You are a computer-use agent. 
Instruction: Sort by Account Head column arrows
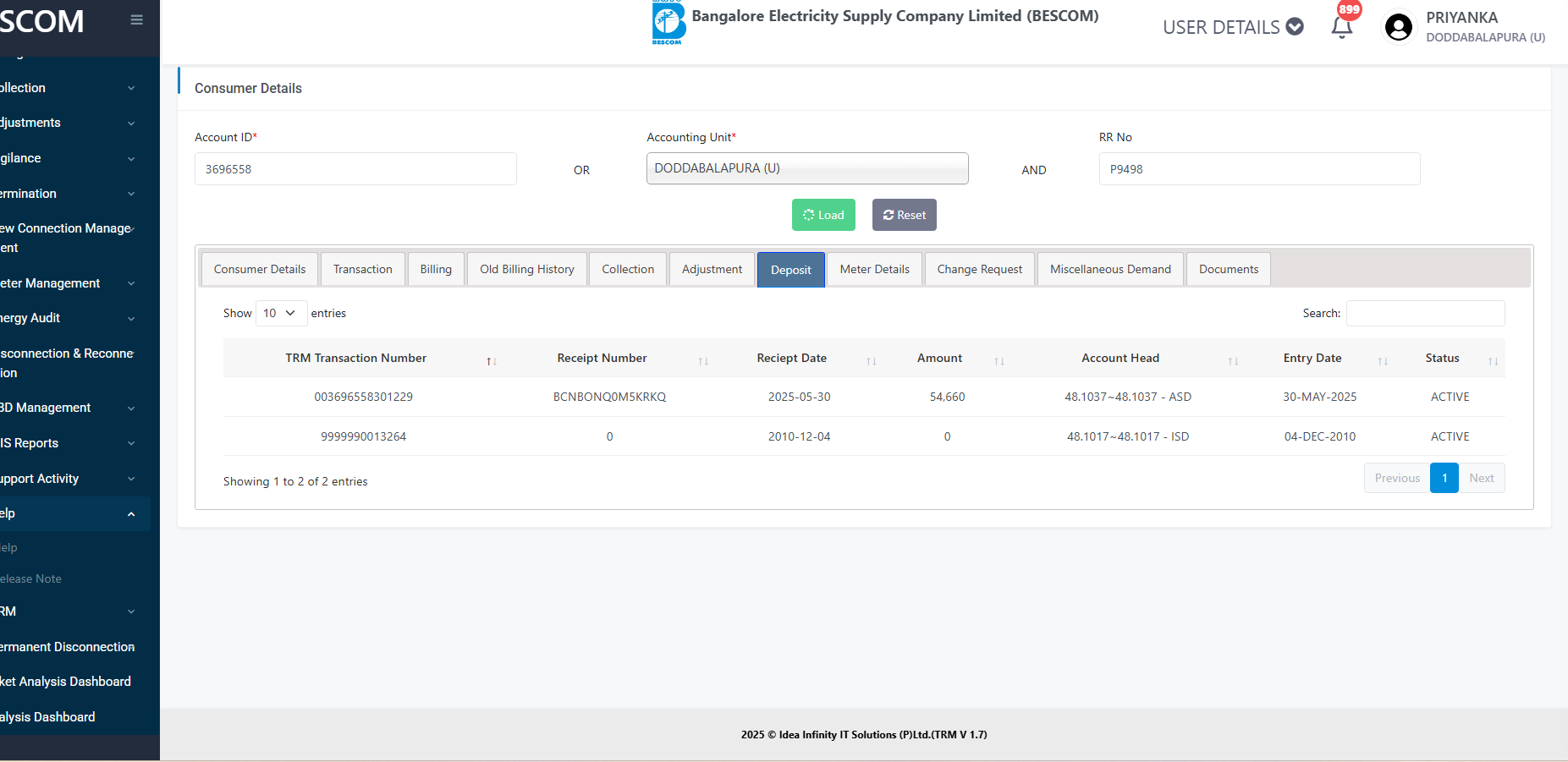(x=1234, y=361)
